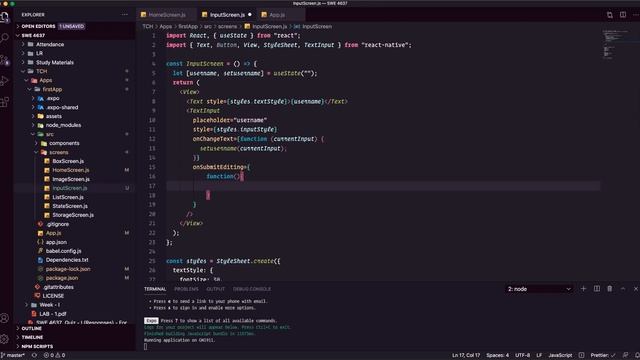Open the Search view in activity bar

[4, 39]
